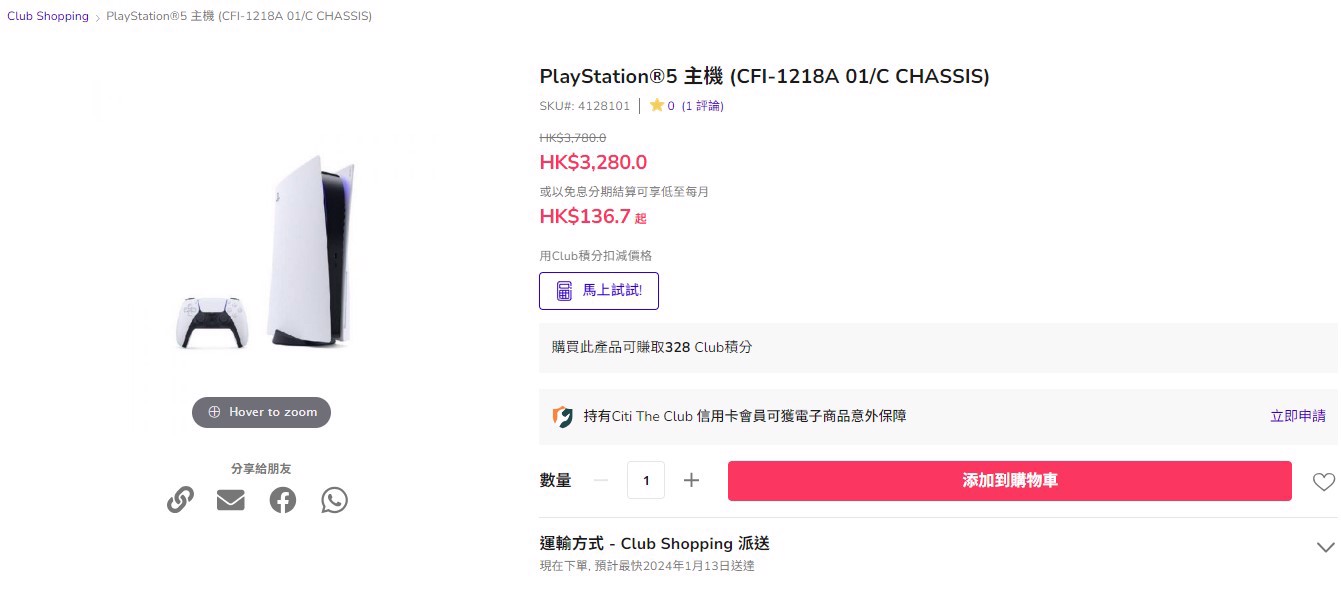Image resolution: width=1341 pixels, height=591 pixels.
Task: View the single customer review (1 評論)
Action: pyautogui.click(x=704, y=105)
